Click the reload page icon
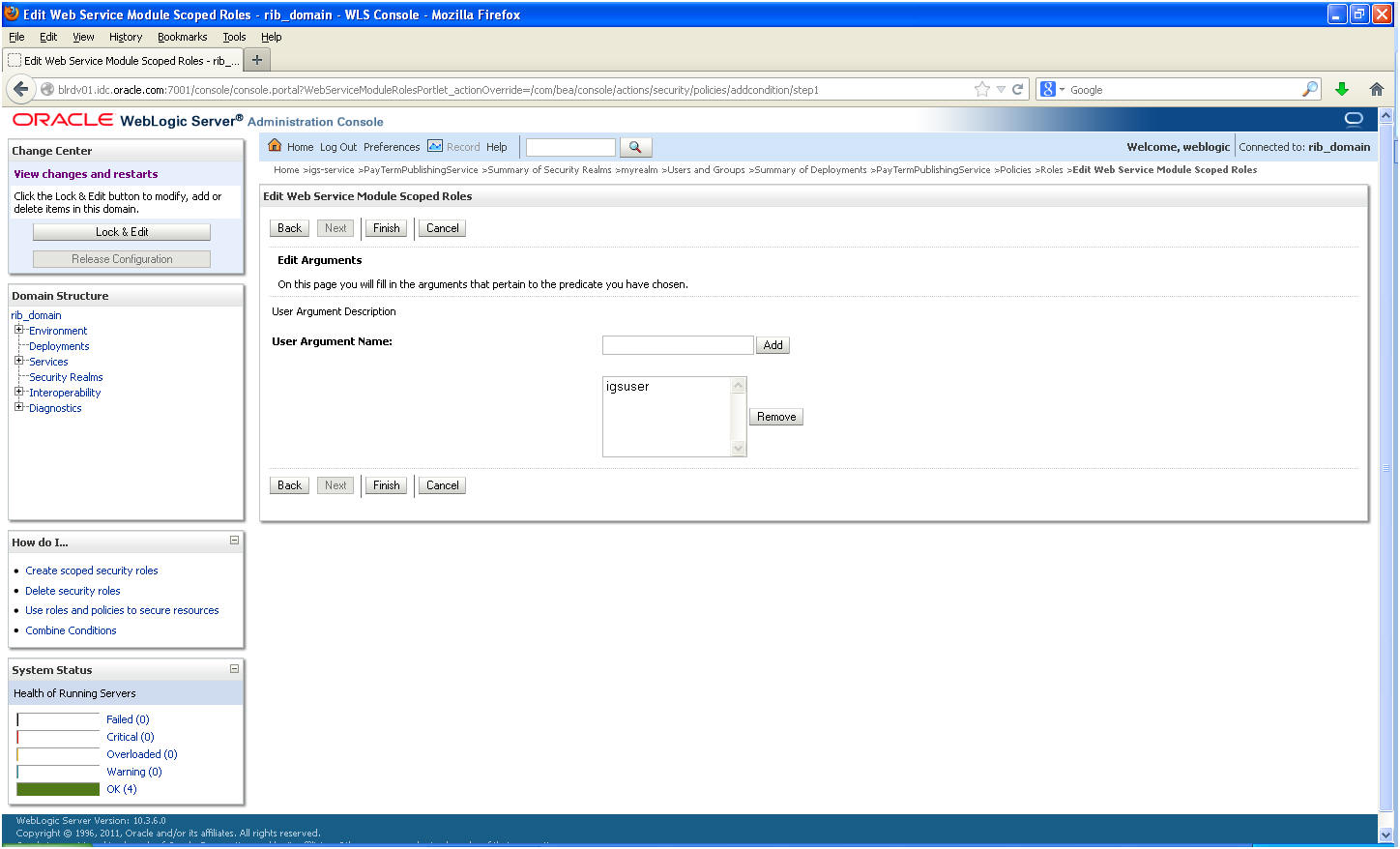Viewport: 1400px width, 849px height. point(1017,89)
